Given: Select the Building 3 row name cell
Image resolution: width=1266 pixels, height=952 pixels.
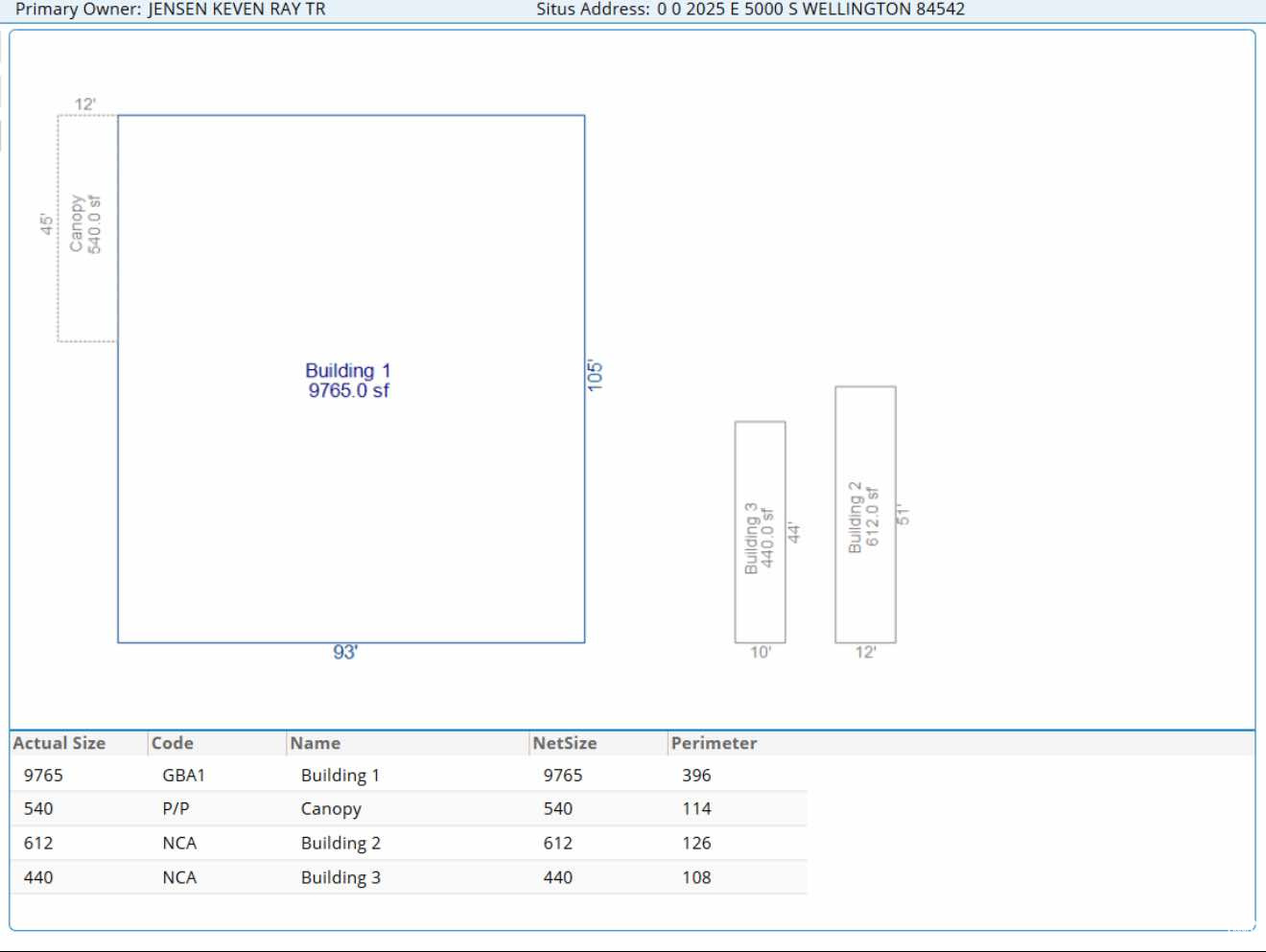Looking at the screenshot, I should coord(340,878).
